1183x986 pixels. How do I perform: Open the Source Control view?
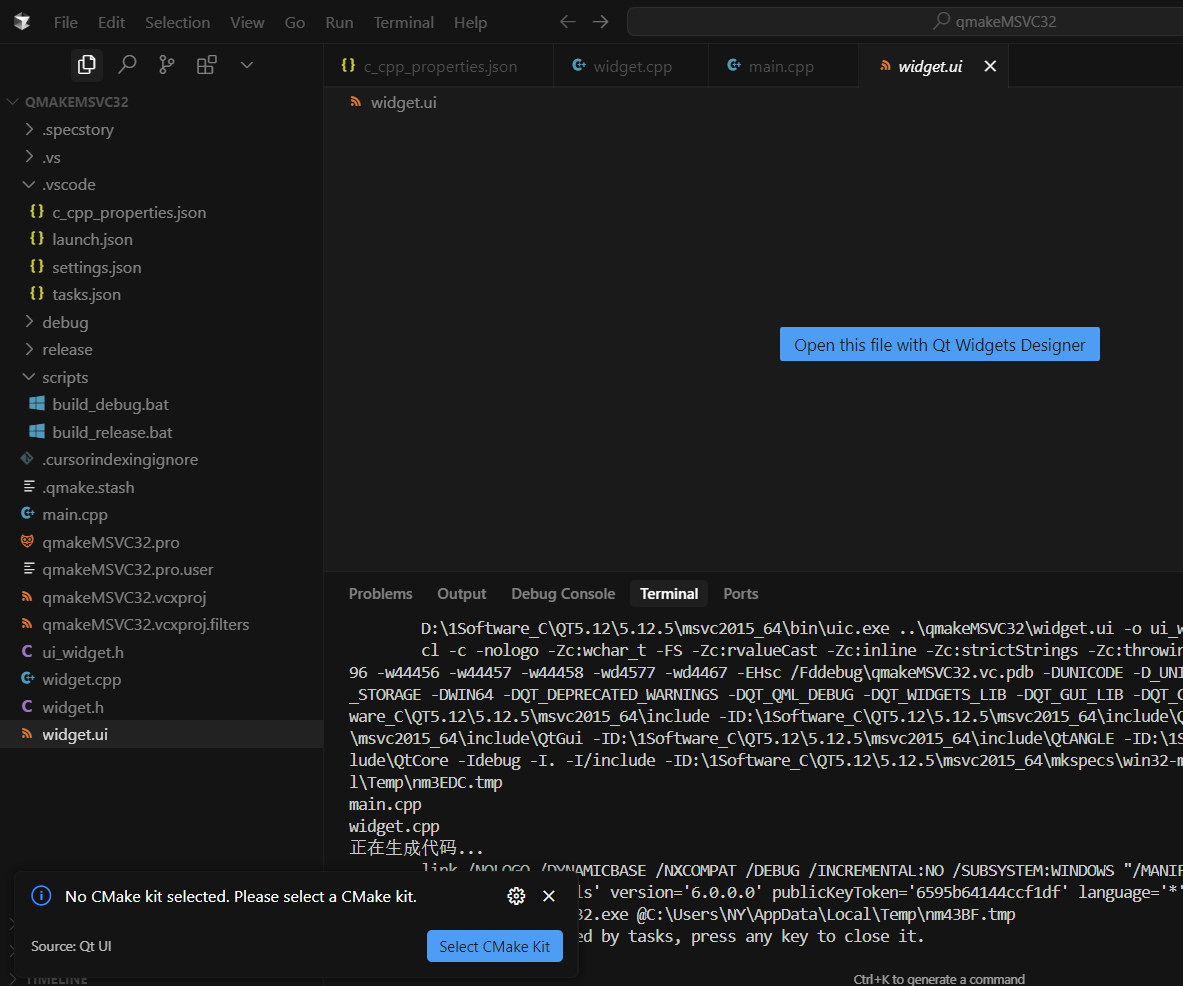(x=167, y=64)
